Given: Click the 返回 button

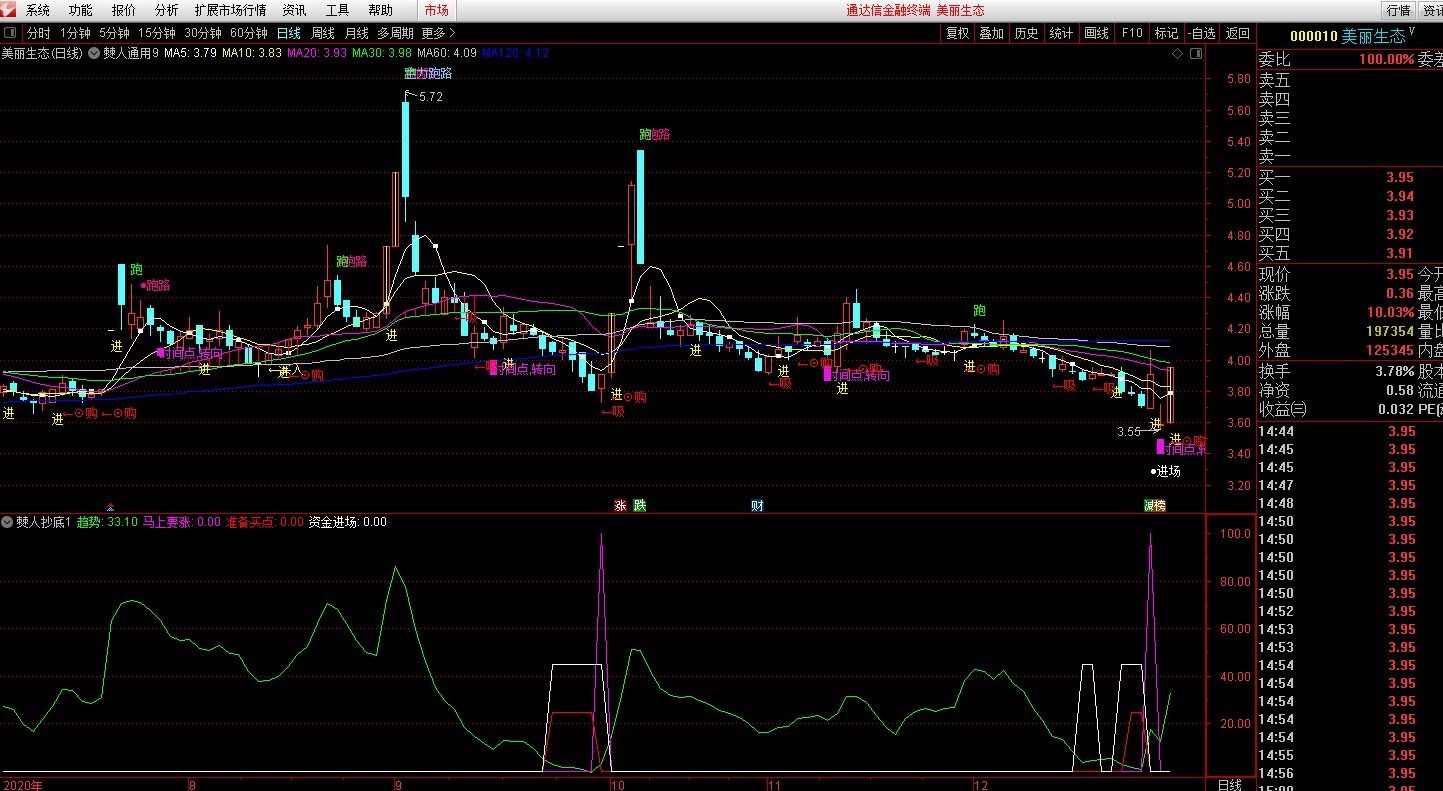Looking at the screenshot, I should 1238,33.
